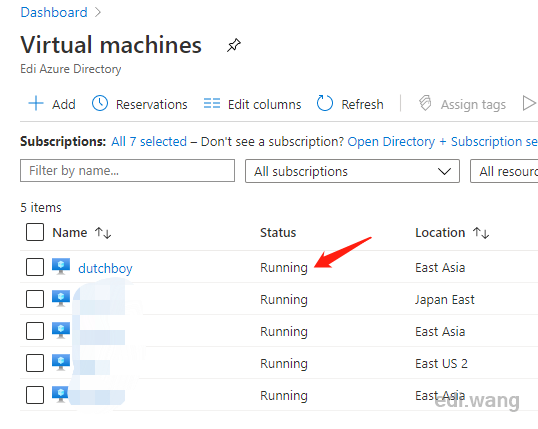
Task: Click All 7 selected subscriptions link
Action: (x=149, y=141)
